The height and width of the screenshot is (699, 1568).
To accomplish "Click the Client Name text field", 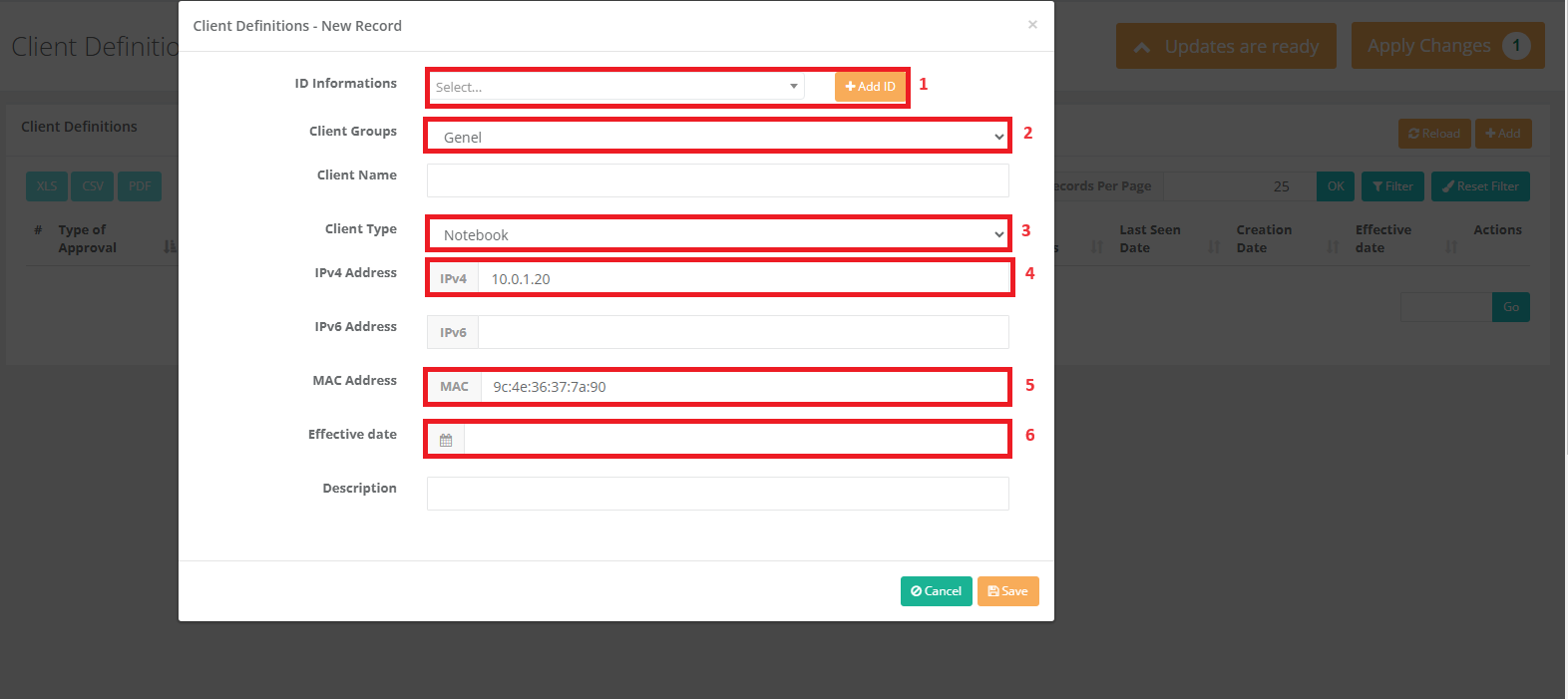I will point(717,180).
